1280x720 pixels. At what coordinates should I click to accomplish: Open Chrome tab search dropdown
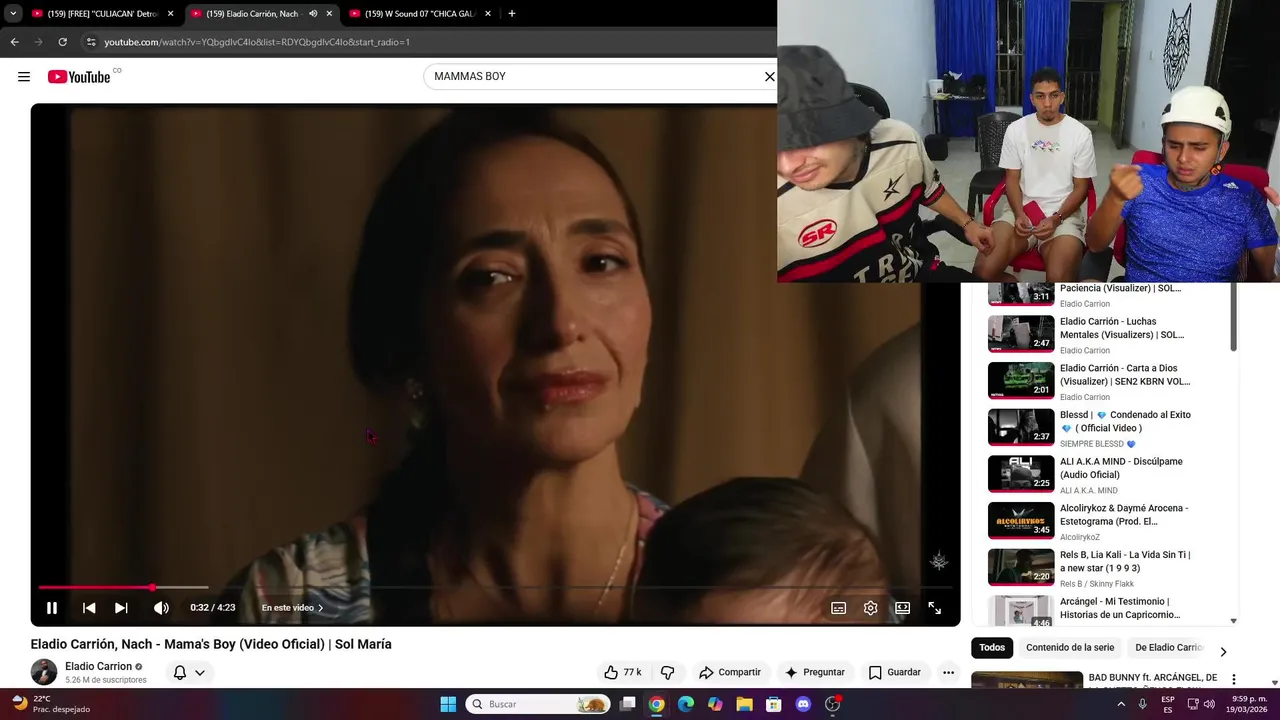coord(13,14)
